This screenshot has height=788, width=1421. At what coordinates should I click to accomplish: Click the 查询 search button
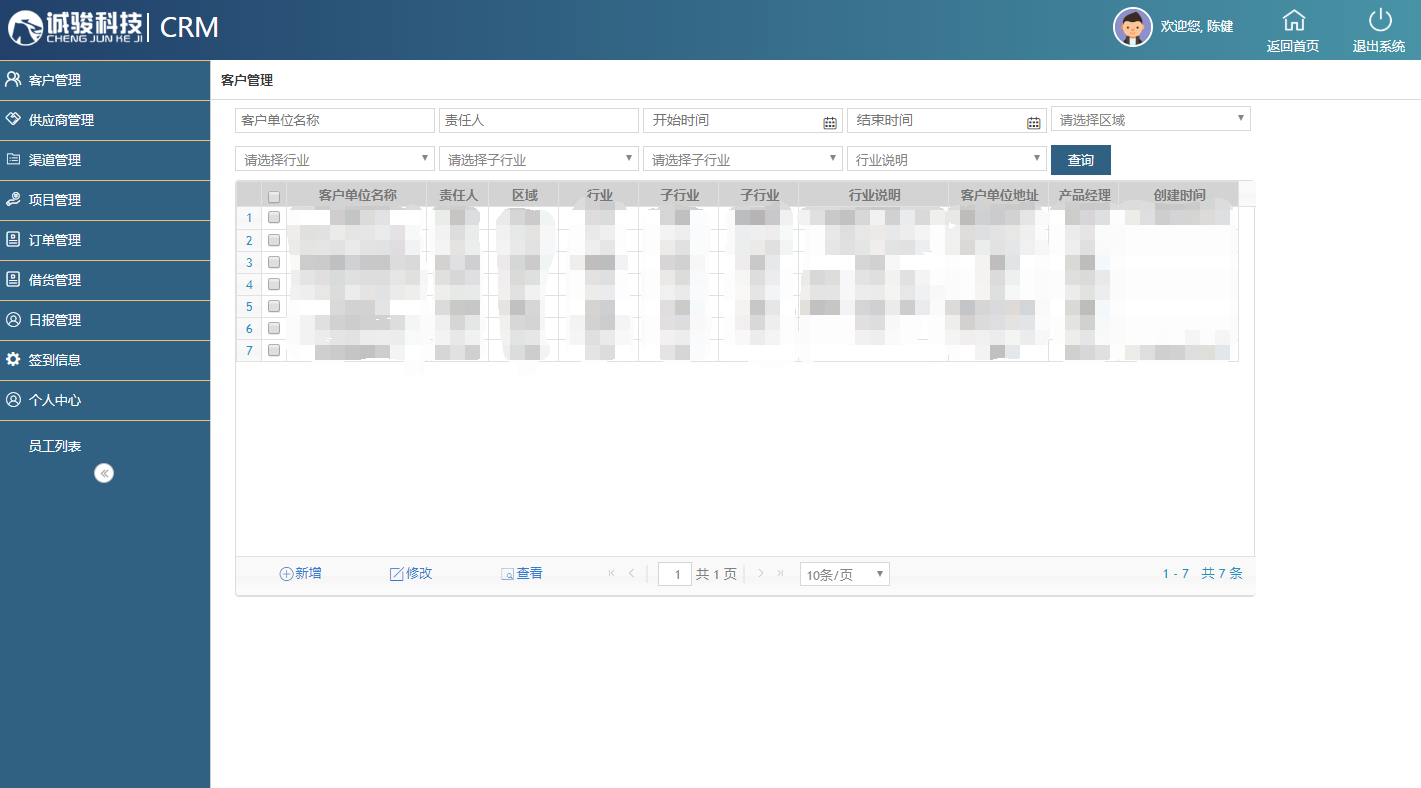coord(1081,160)
